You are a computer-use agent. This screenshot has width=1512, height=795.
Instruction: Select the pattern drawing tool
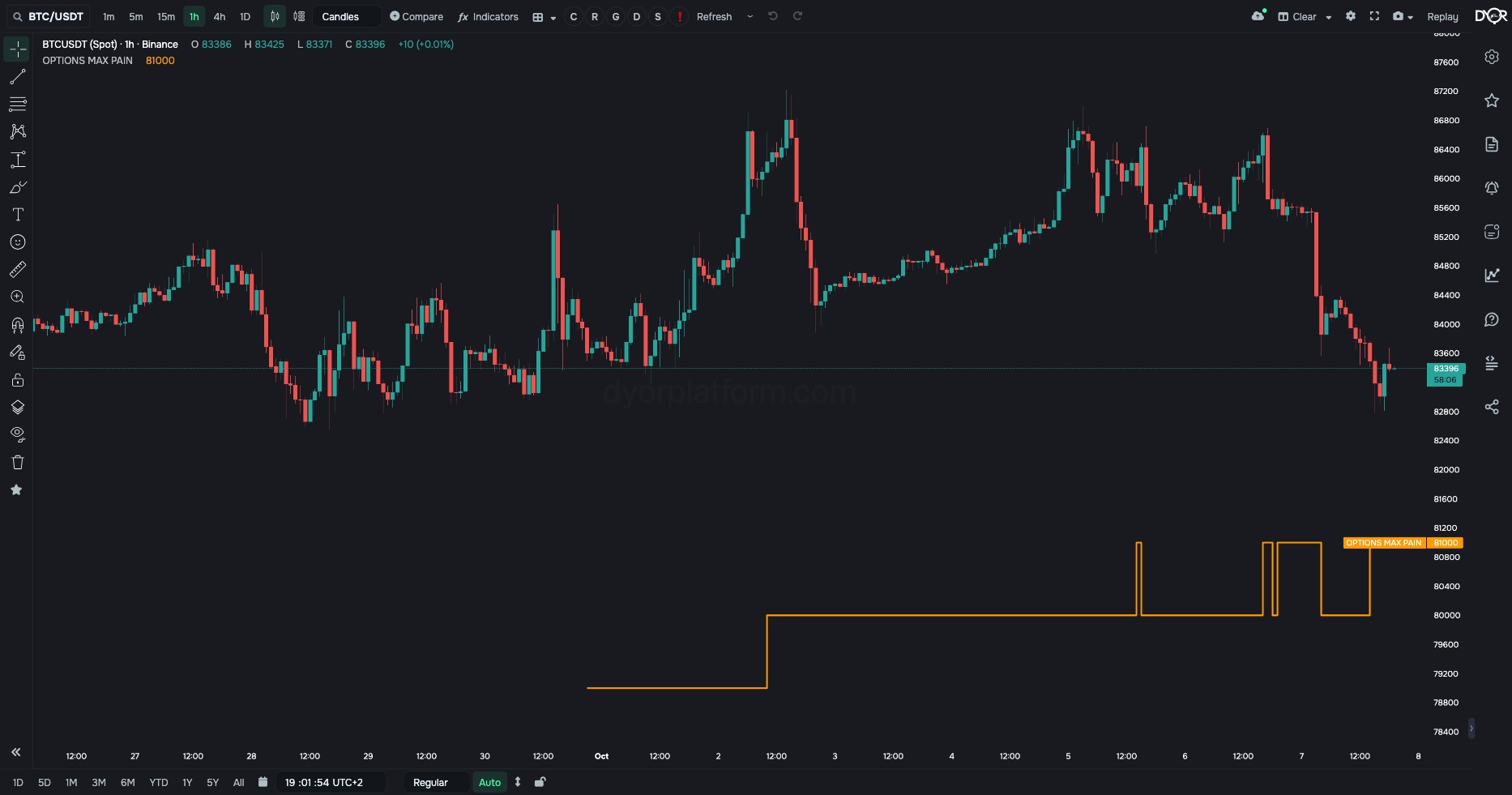click(x=17, y=131)
